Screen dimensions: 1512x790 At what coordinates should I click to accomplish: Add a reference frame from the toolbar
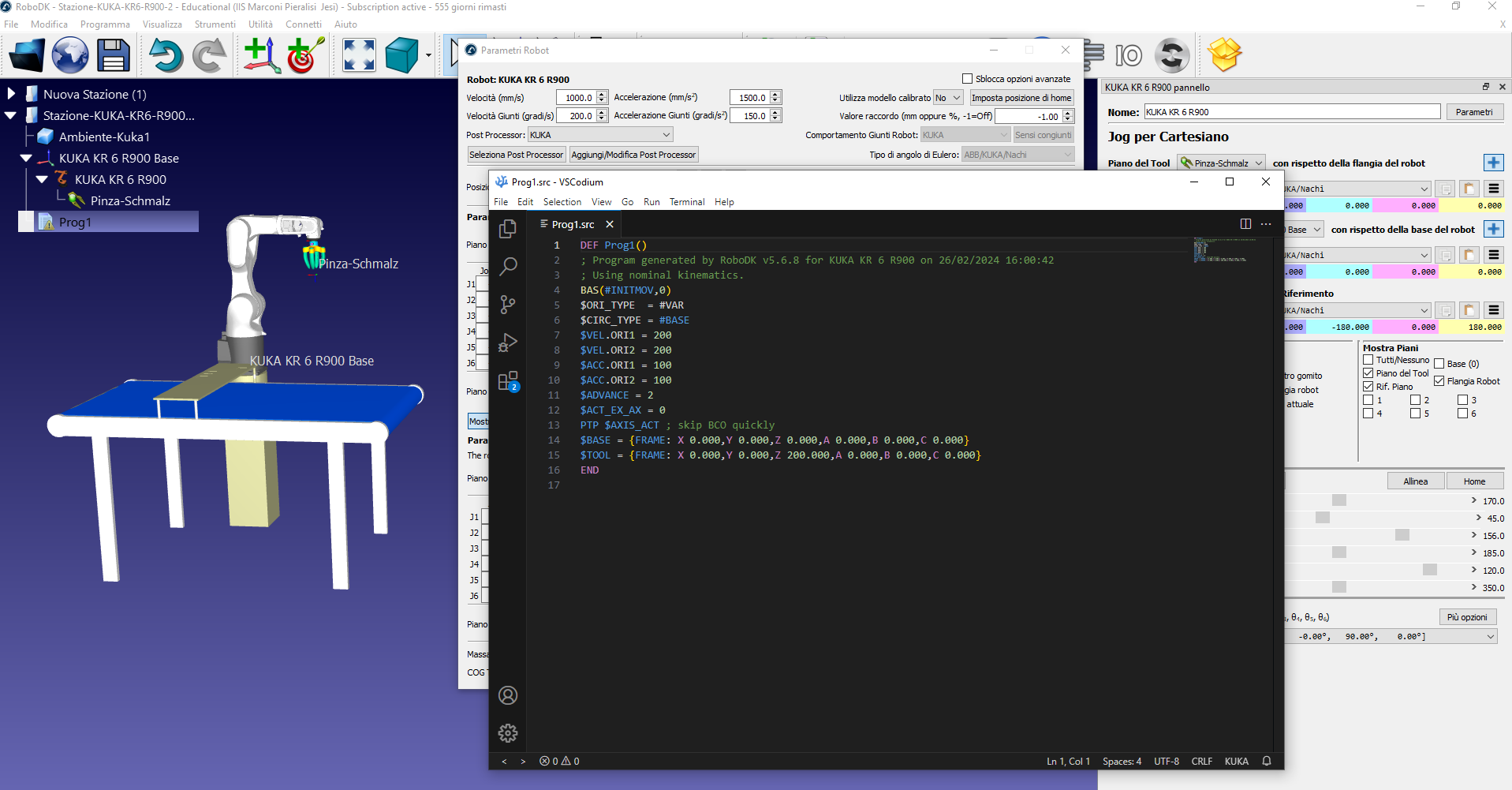[262, 55]
